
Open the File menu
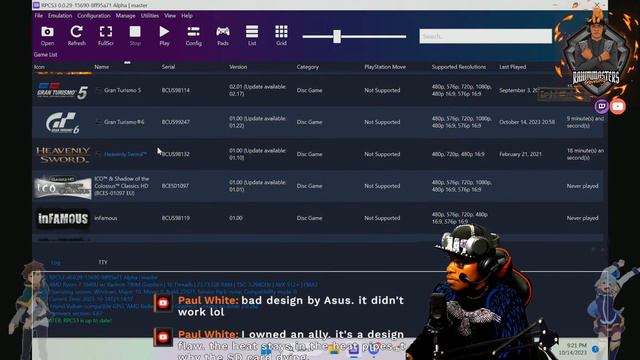pyautogui.click(x=39, y=16)
